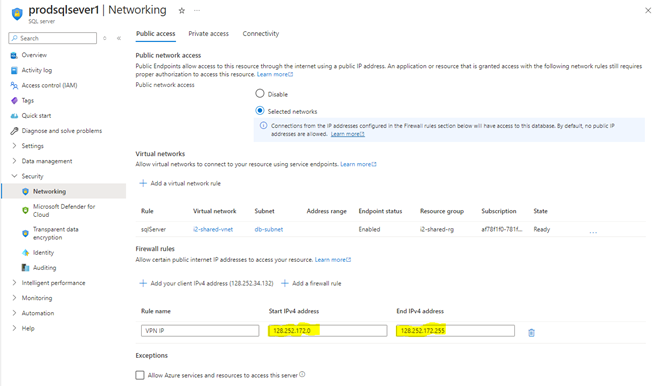Select Networking in the Security section

[x=49, y=192]
